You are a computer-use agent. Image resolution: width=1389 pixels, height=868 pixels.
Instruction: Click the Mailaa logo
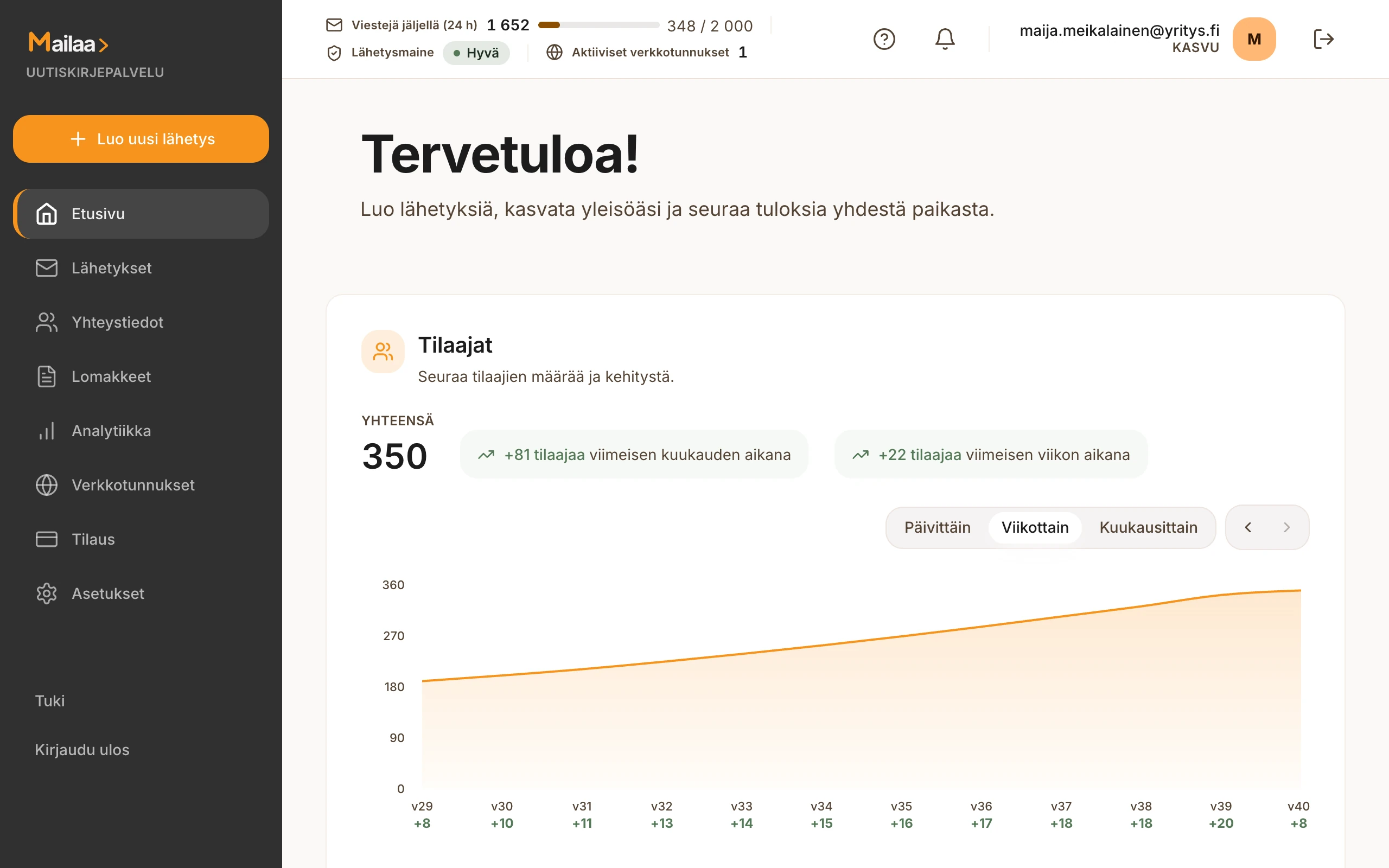click(x=68, y=43)
